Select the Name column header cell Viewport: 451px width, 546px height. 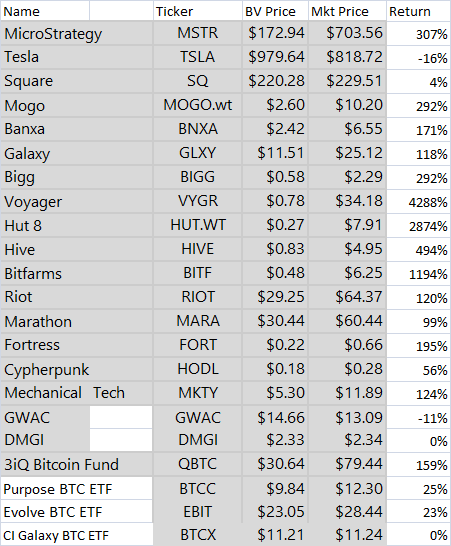point(45,11)
